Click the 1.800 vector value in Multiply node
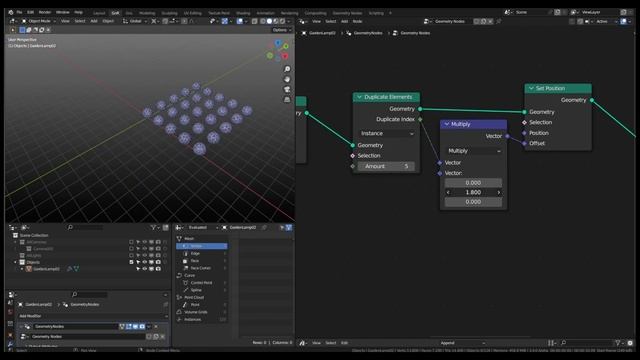Viewport: 640px width, 360px height. click(473, 193)
